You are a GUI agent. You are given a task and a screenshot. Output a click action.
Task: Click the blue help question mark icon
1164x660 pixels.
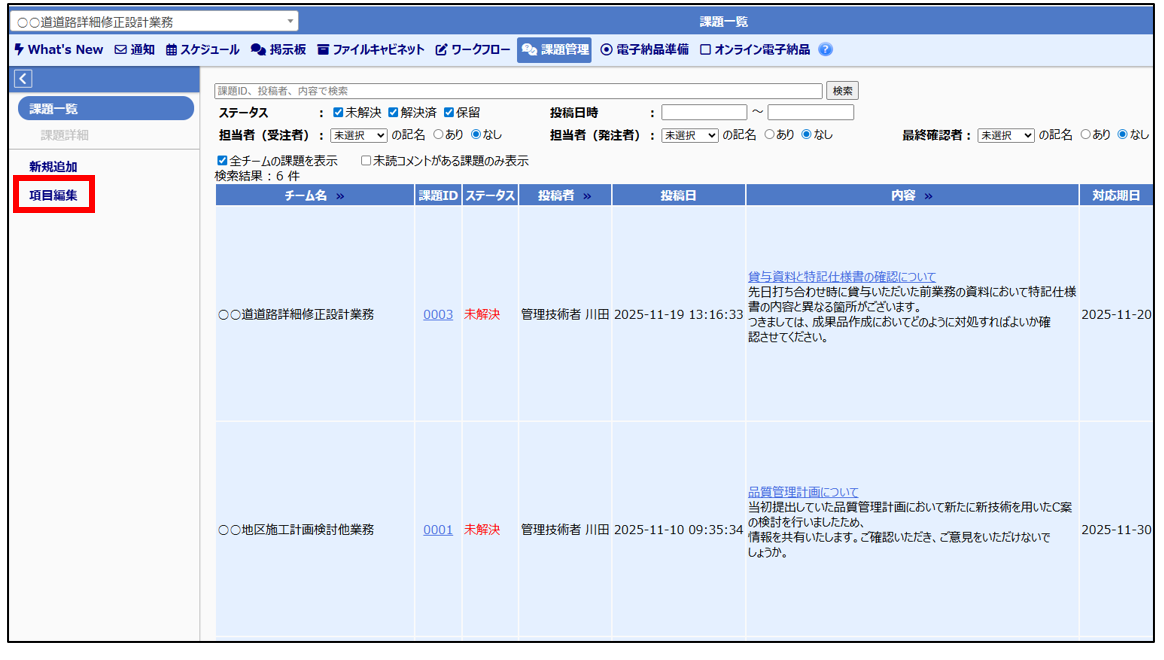[825, 50]
